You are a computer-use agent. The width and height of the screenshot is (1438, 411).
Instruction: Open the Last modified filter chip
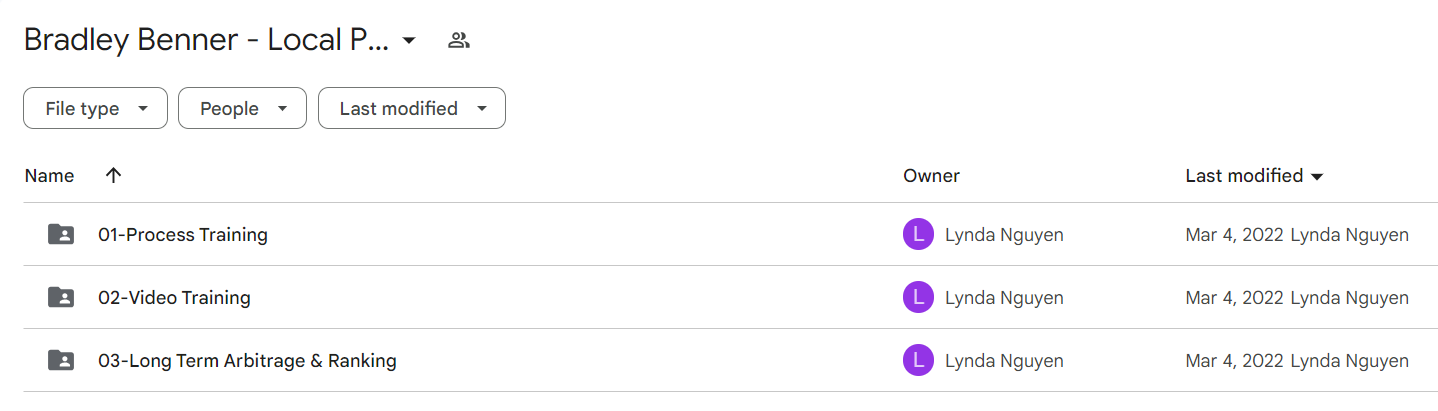(x=412, y=108)
